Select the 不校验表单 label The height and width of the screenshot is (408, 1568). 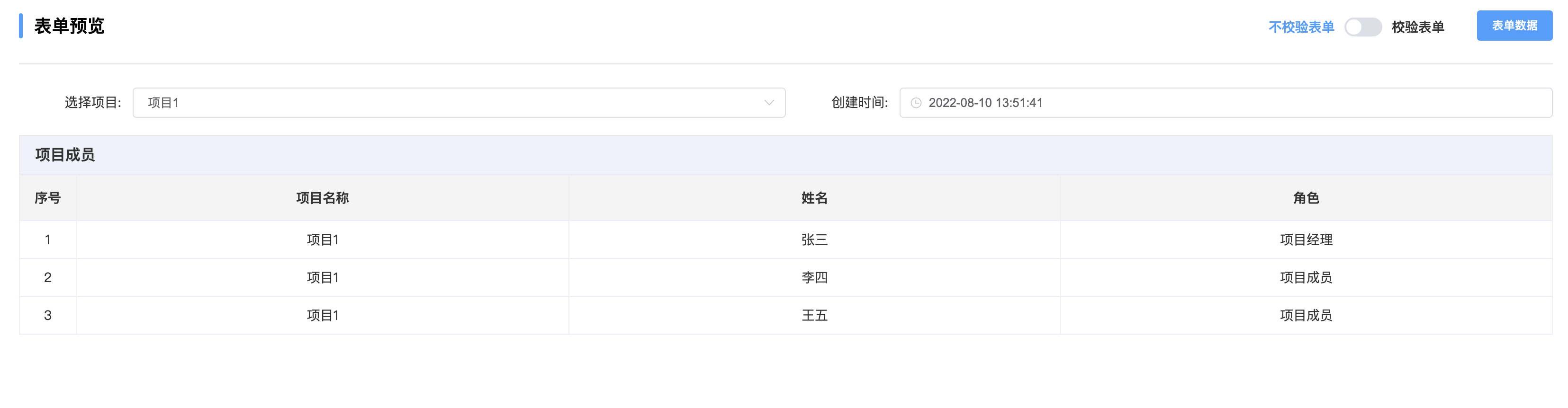coord(1301,27)
